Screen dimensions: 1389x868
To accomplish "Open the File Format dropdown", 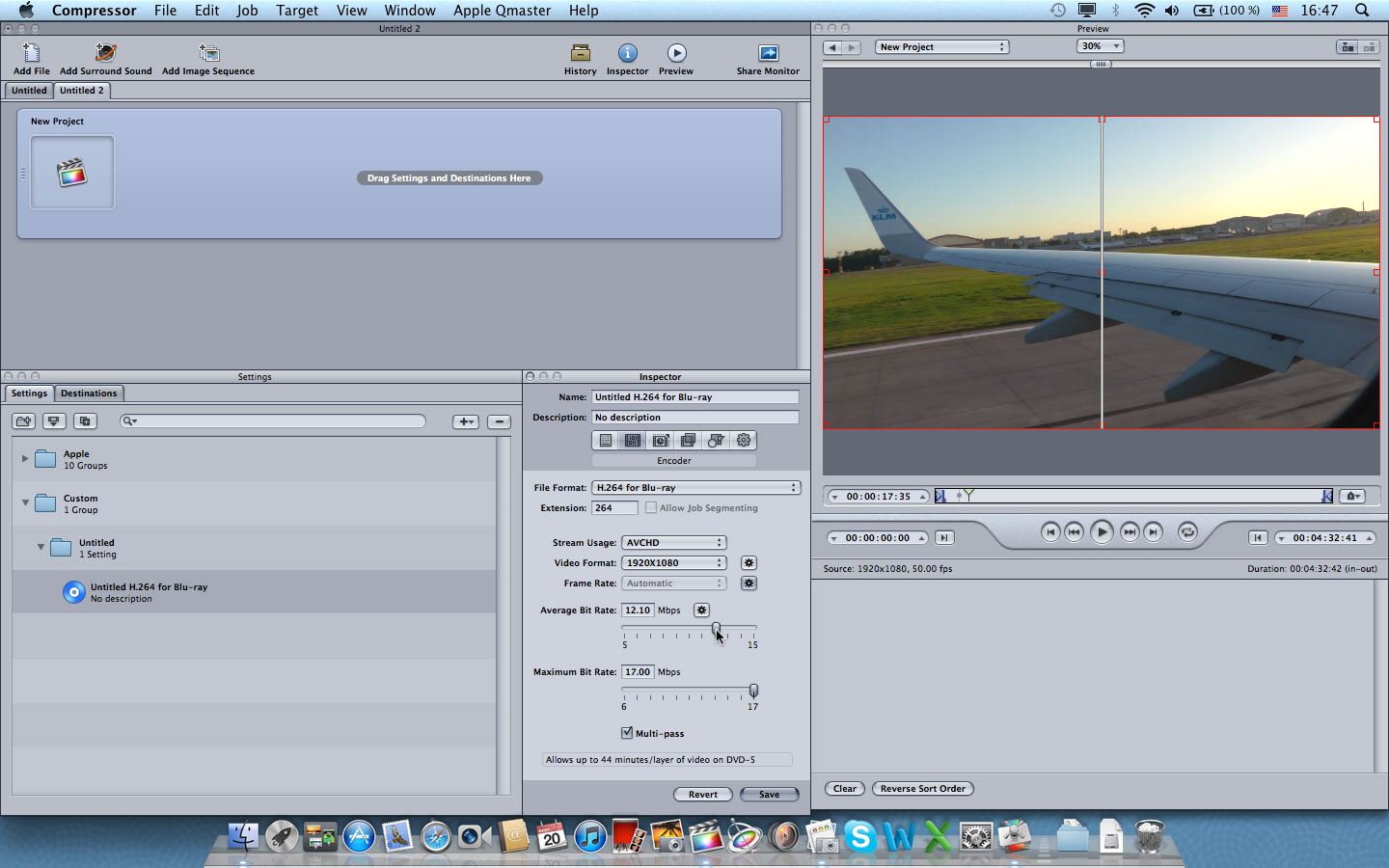I will (695, 488).
